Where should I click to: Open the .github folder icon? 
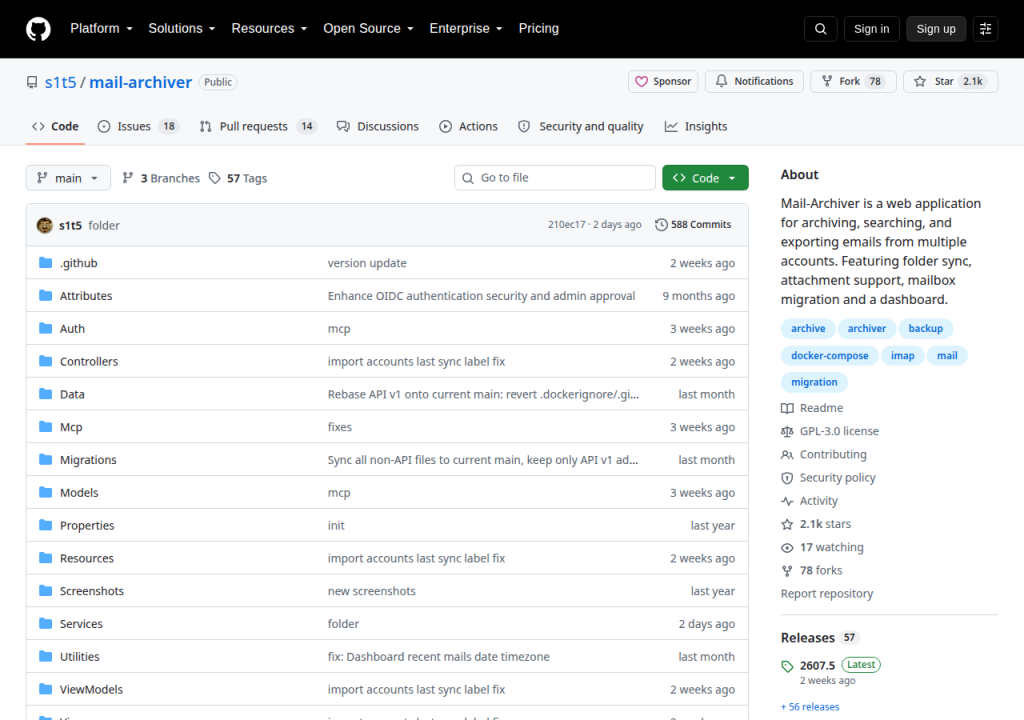point(45,263)
